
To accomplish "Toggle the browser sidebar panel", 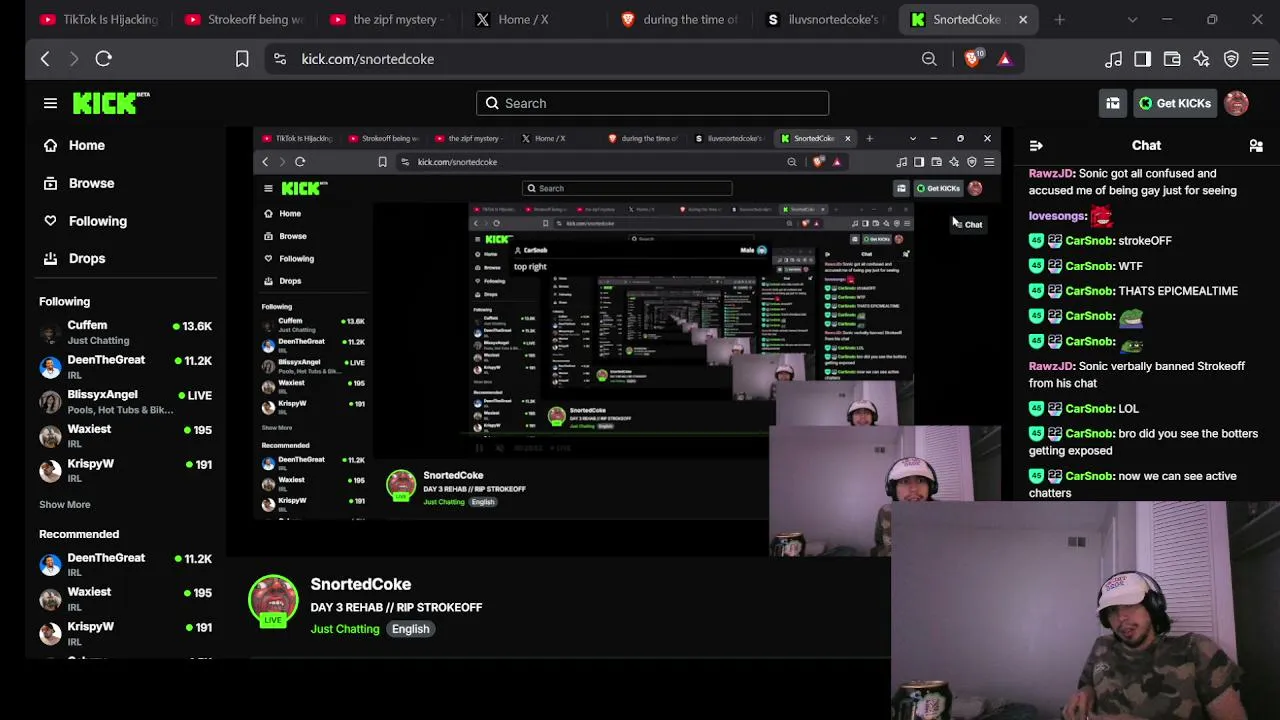I will click(x=1142, y=59).
